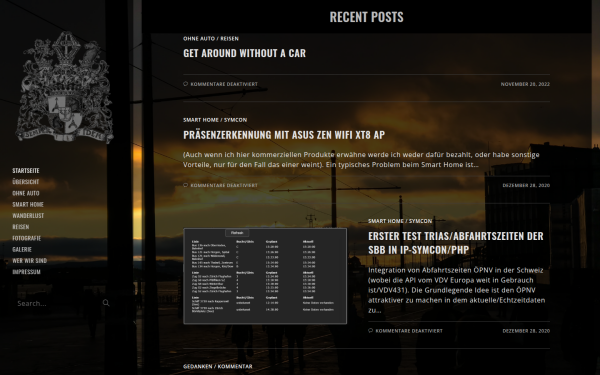
Task: Select Smart Home in the sidebar menu
Action: (x=28, y=204)
